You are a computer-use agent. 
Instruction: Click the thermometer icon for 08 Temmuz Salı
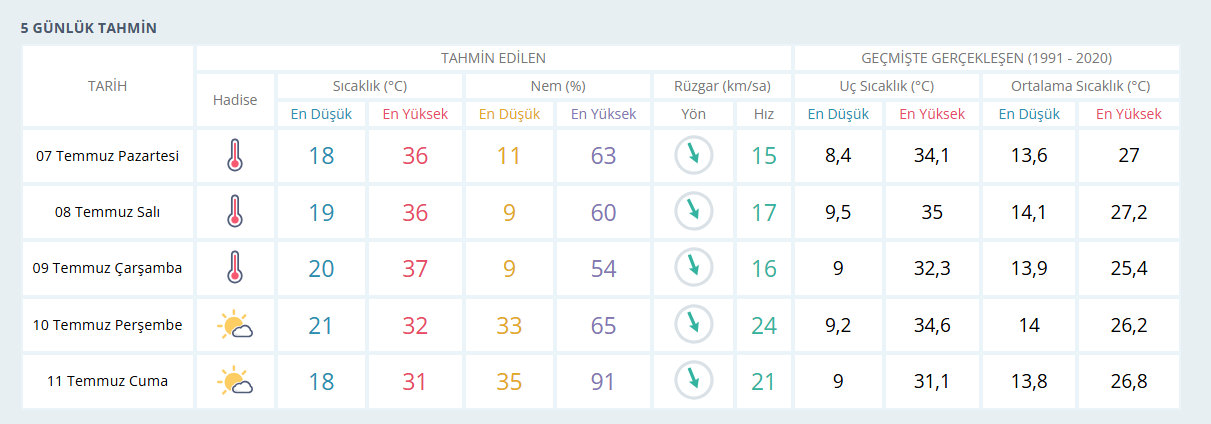point(235,212)
